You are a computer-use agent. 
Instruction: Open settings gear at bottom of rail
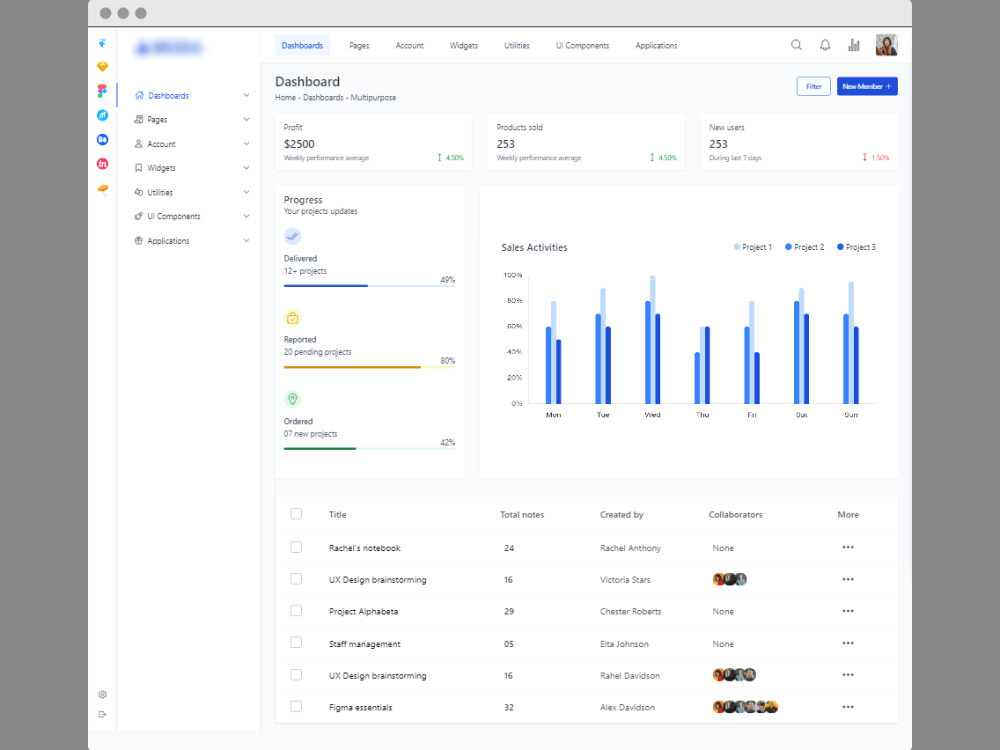[x=102, y=695]
